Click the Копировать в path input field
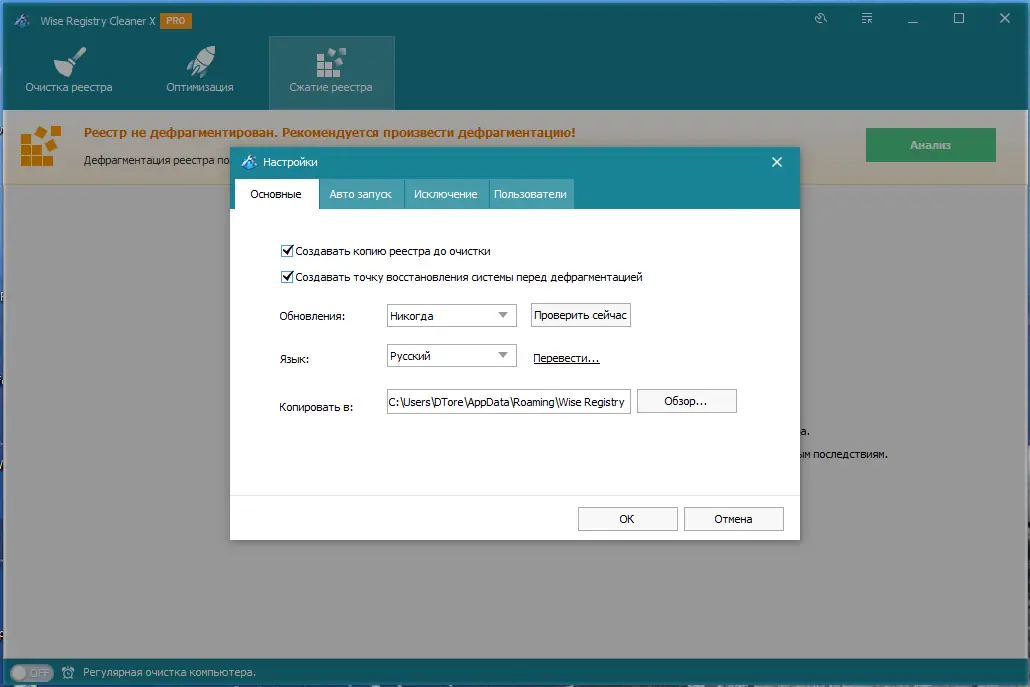Screen dimensions: 1030x687 tap(508, 401)
